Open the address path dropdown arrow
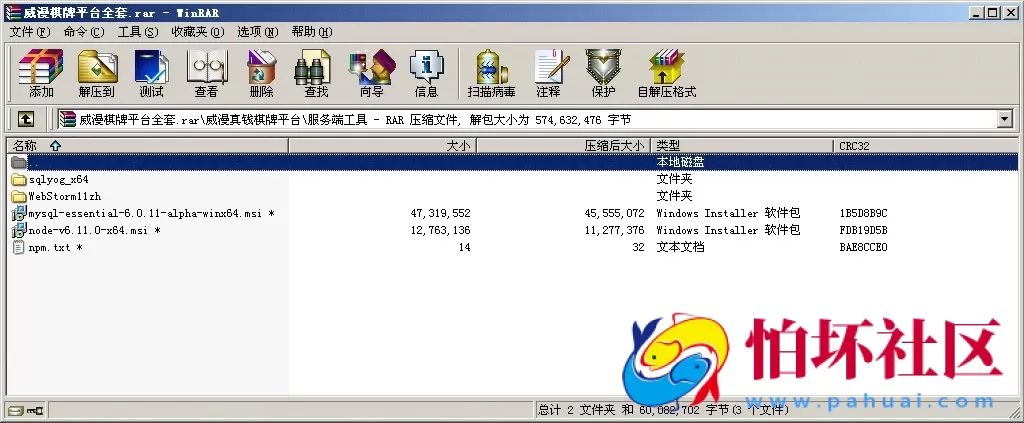Viewport: 1024px width, 423px height. point(1004,119)
